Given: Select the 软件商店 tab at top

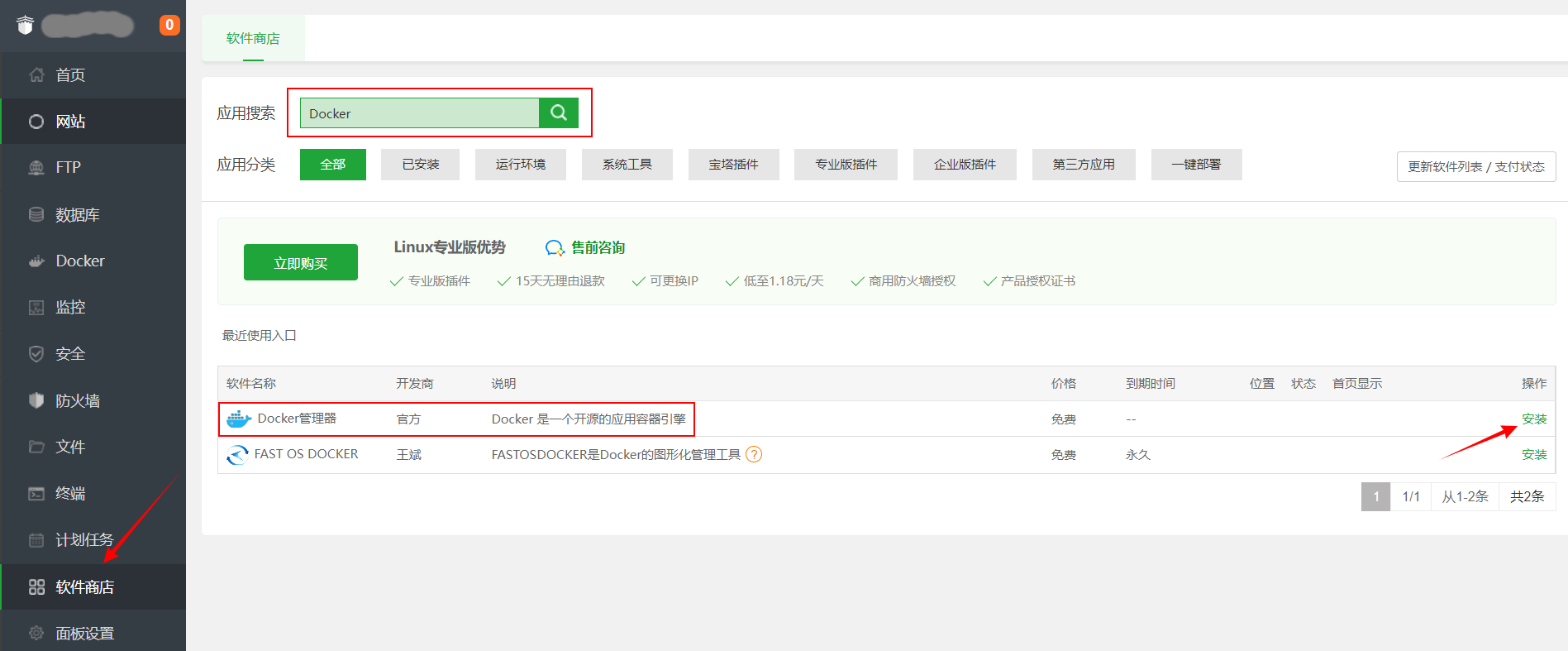Looking at the screenshot, I should (x=253, y=38).
